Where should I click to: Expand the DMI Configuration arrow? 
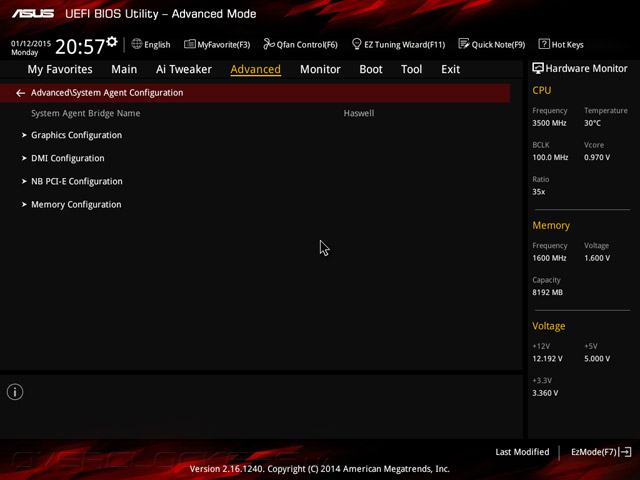[24, 158]
